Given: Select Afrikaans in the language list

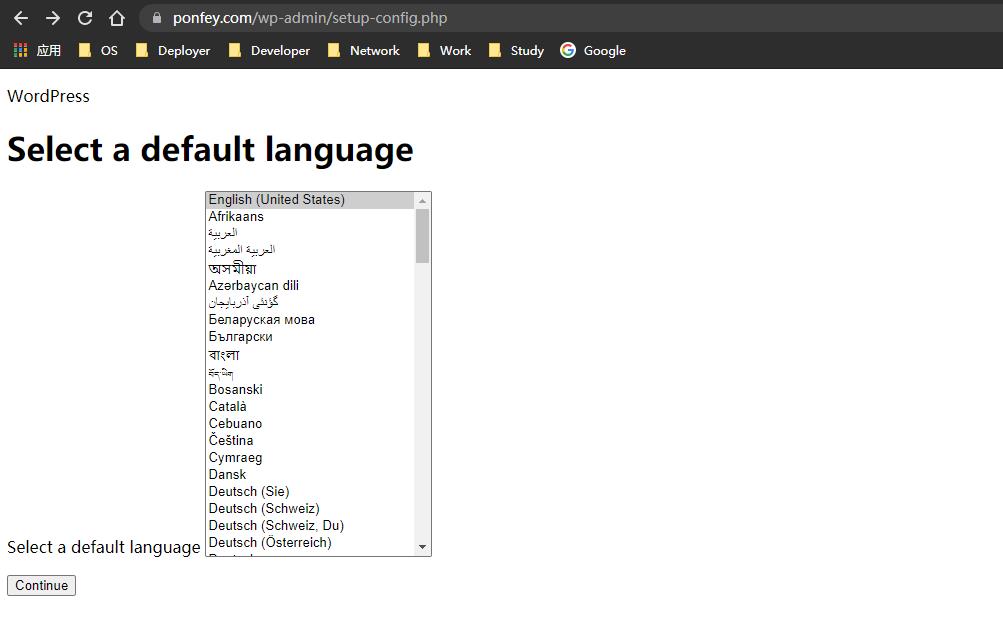Looking at the screenshot, I should [310, 216].
